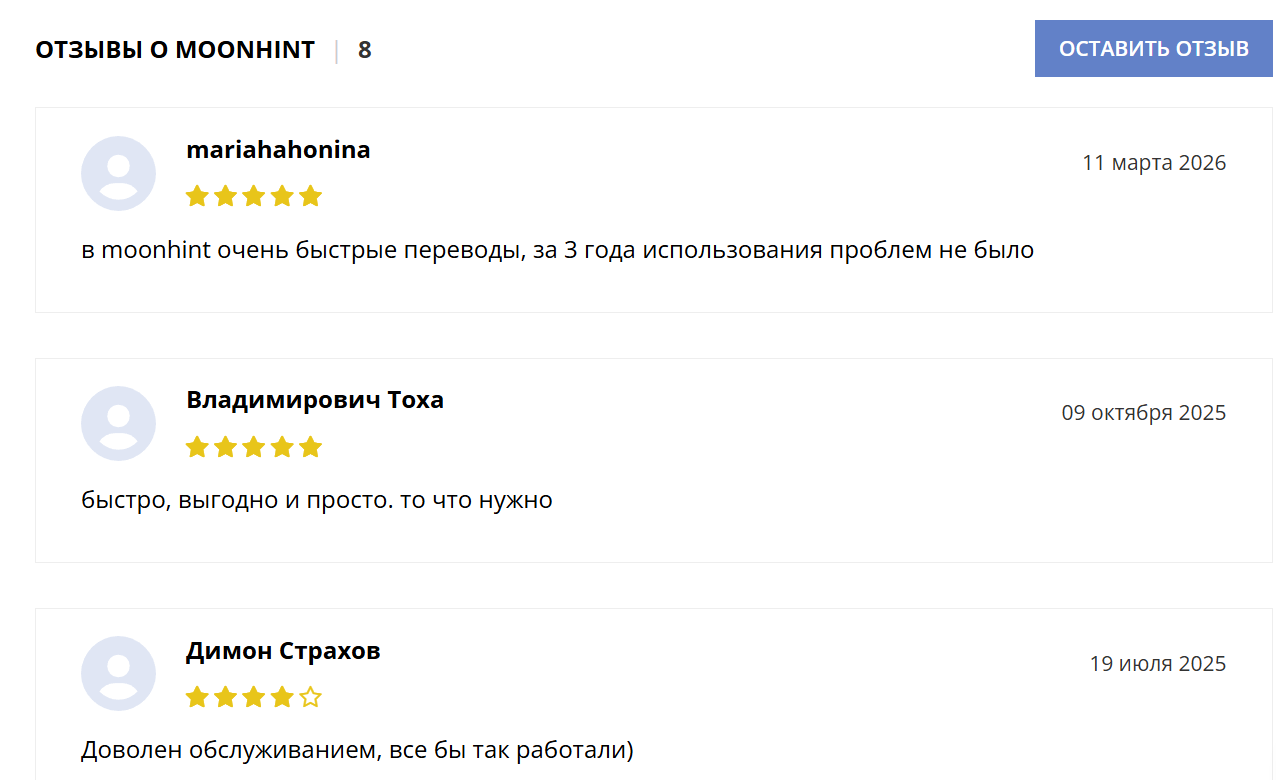Click the review count '8'
This screenshot has height=780, width=1276.
[364, 50]
